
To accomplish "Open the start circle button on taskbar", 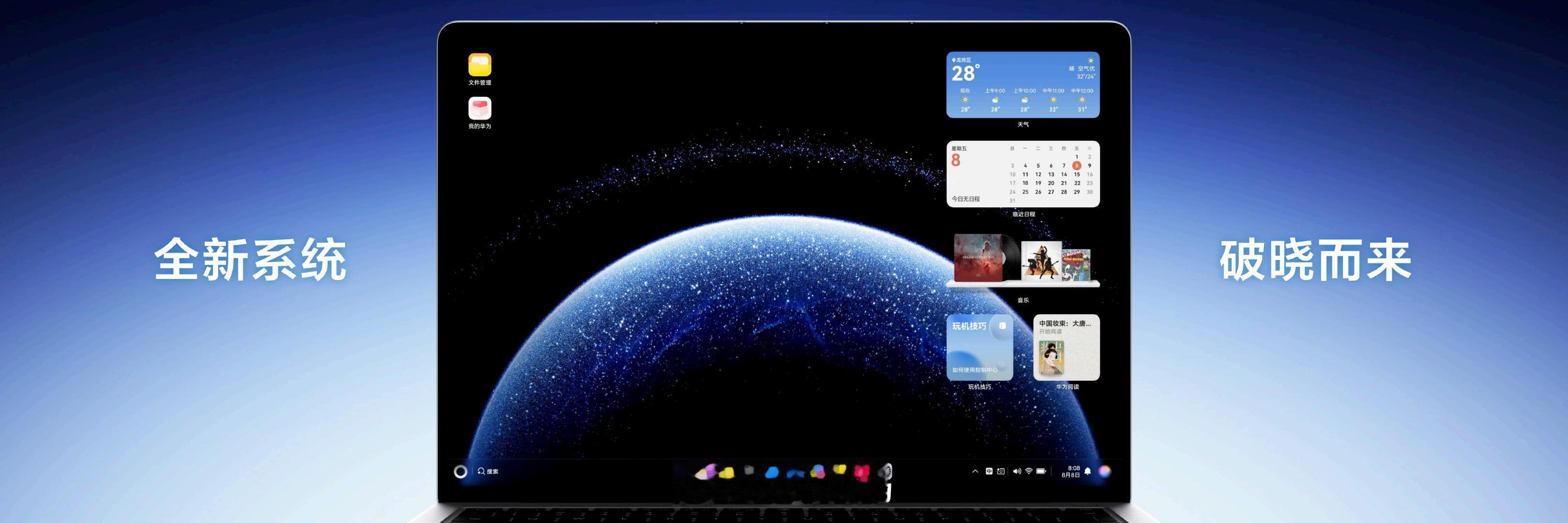I will tap(461, 471).
